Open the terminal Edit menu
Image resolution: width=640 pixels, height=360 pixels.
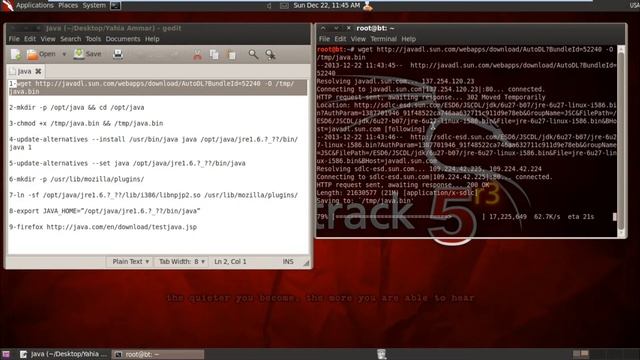(x=340, y=39)
